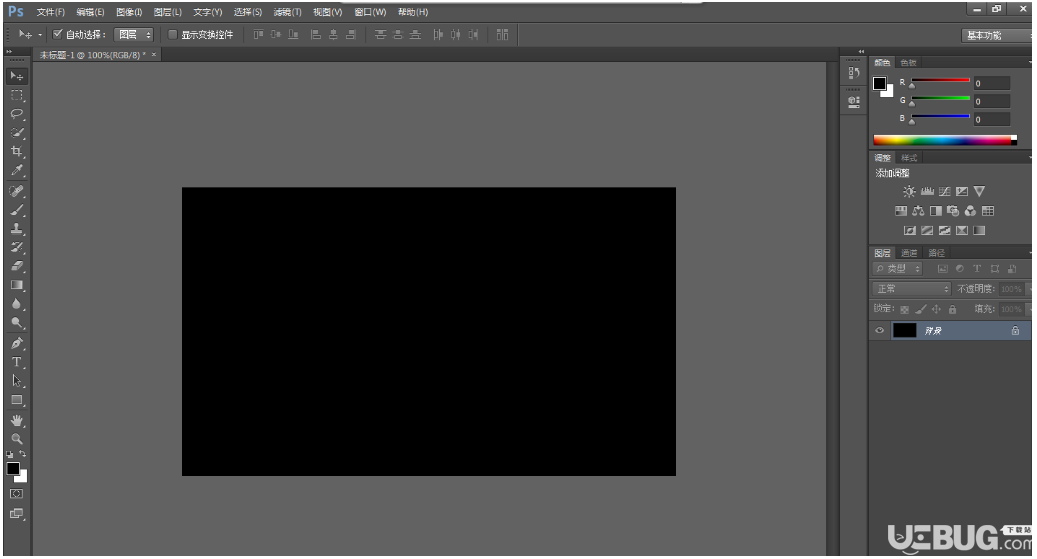Toggle lock image pixels brush icon

point(921,309)
